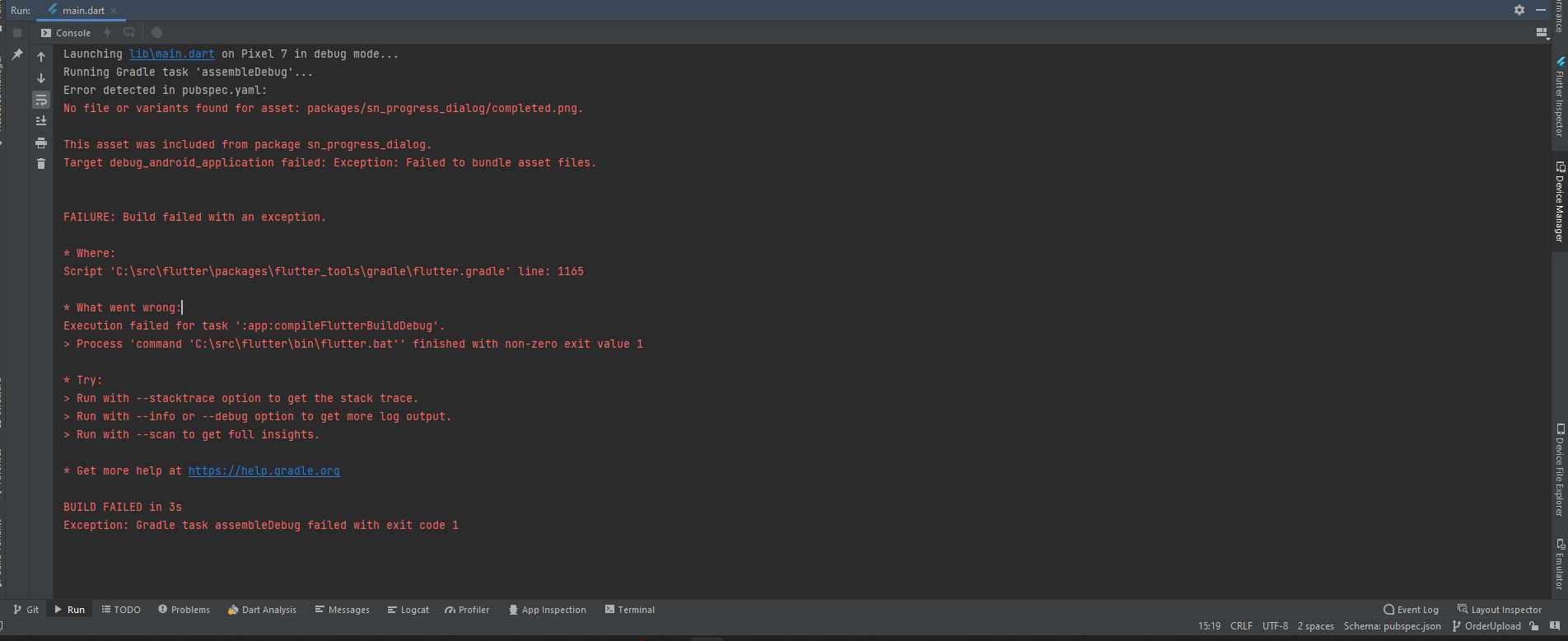Click the Flutter hot restart icon
The image size is (1568, 641).
129,33
